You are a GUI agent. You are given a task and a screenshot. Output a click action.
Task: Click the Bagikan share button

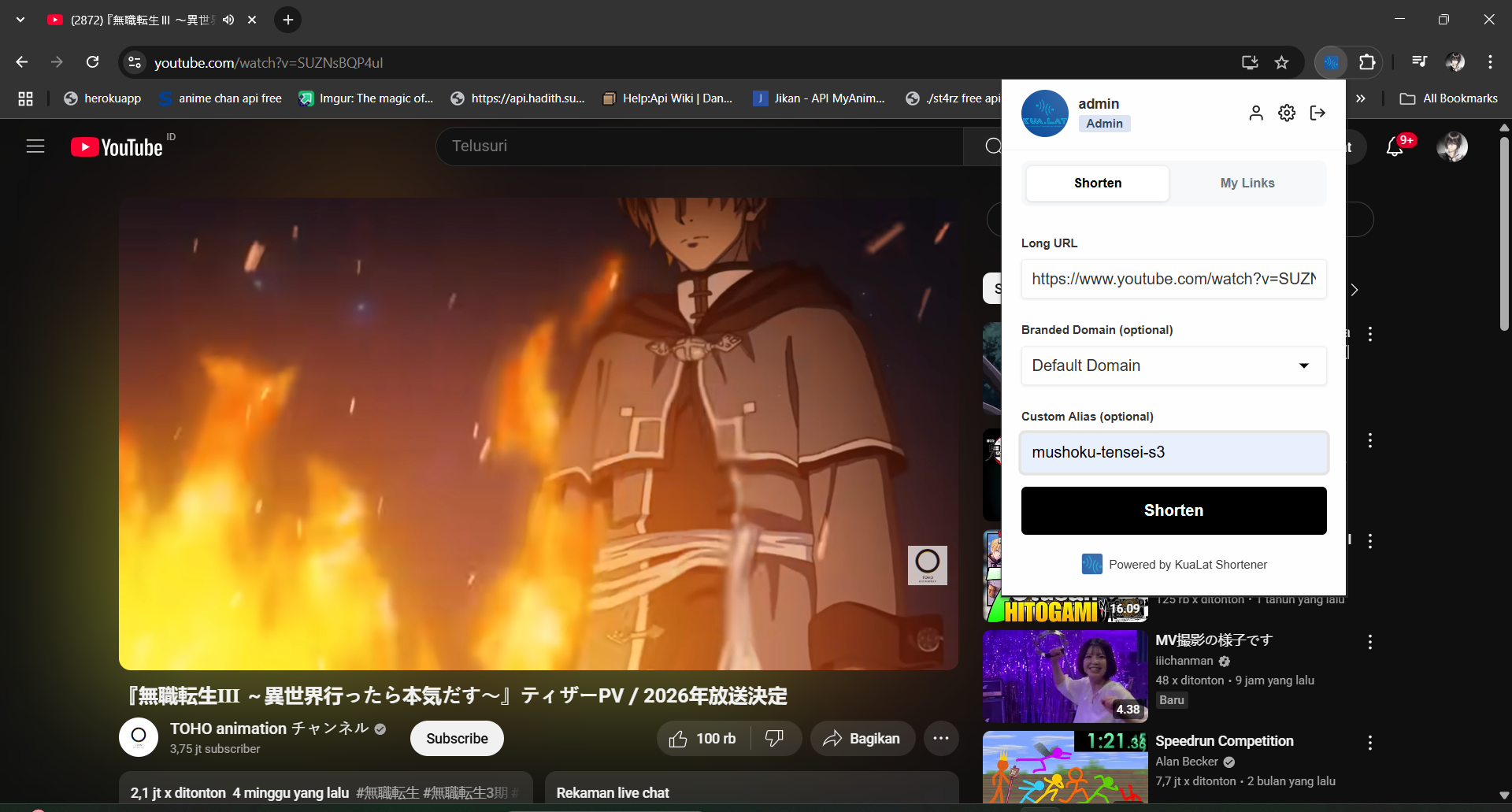pyautogui.click(x=862, y=739)
